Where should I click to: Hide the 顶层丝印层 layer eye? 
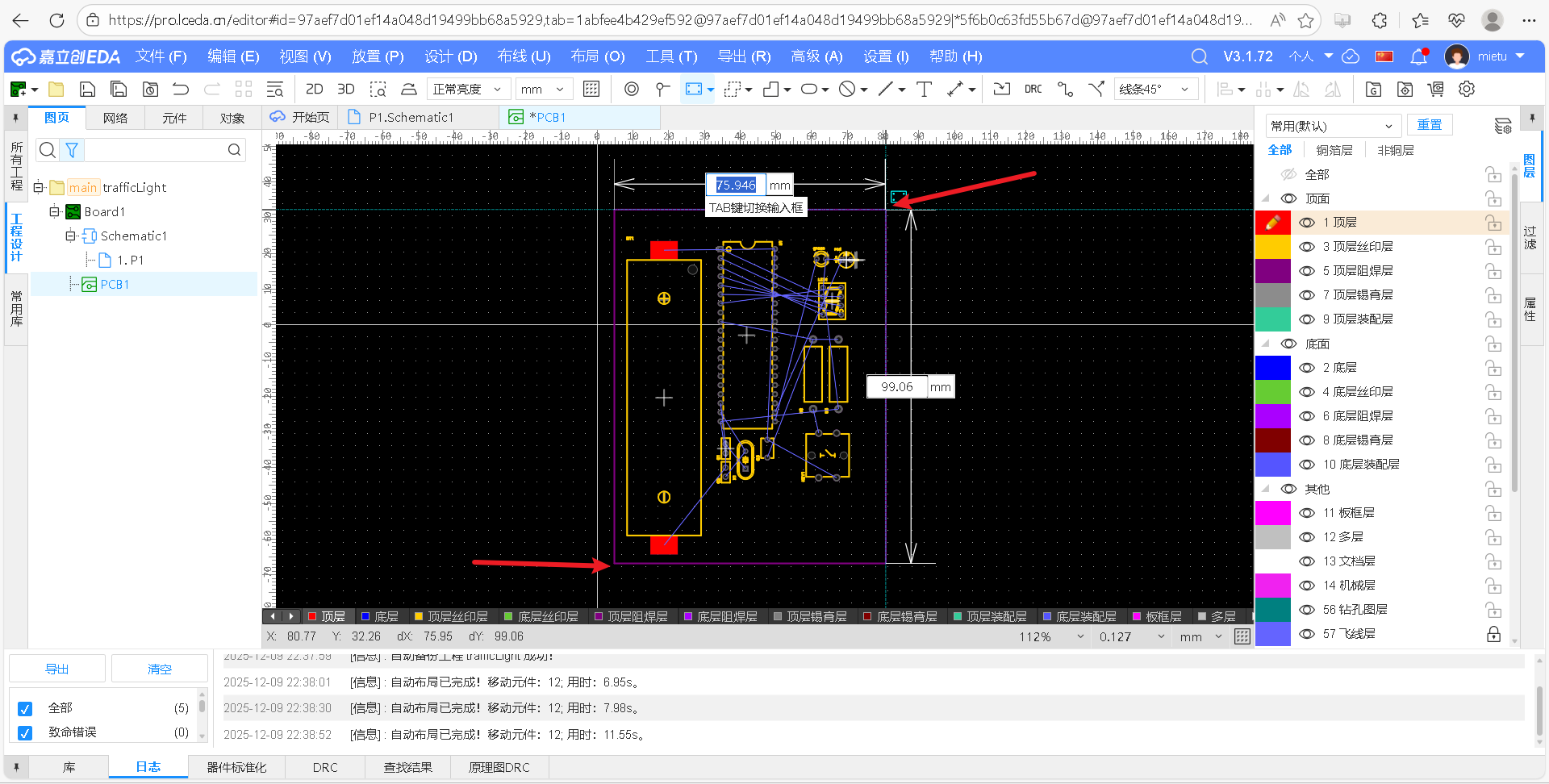point(1307,247)
